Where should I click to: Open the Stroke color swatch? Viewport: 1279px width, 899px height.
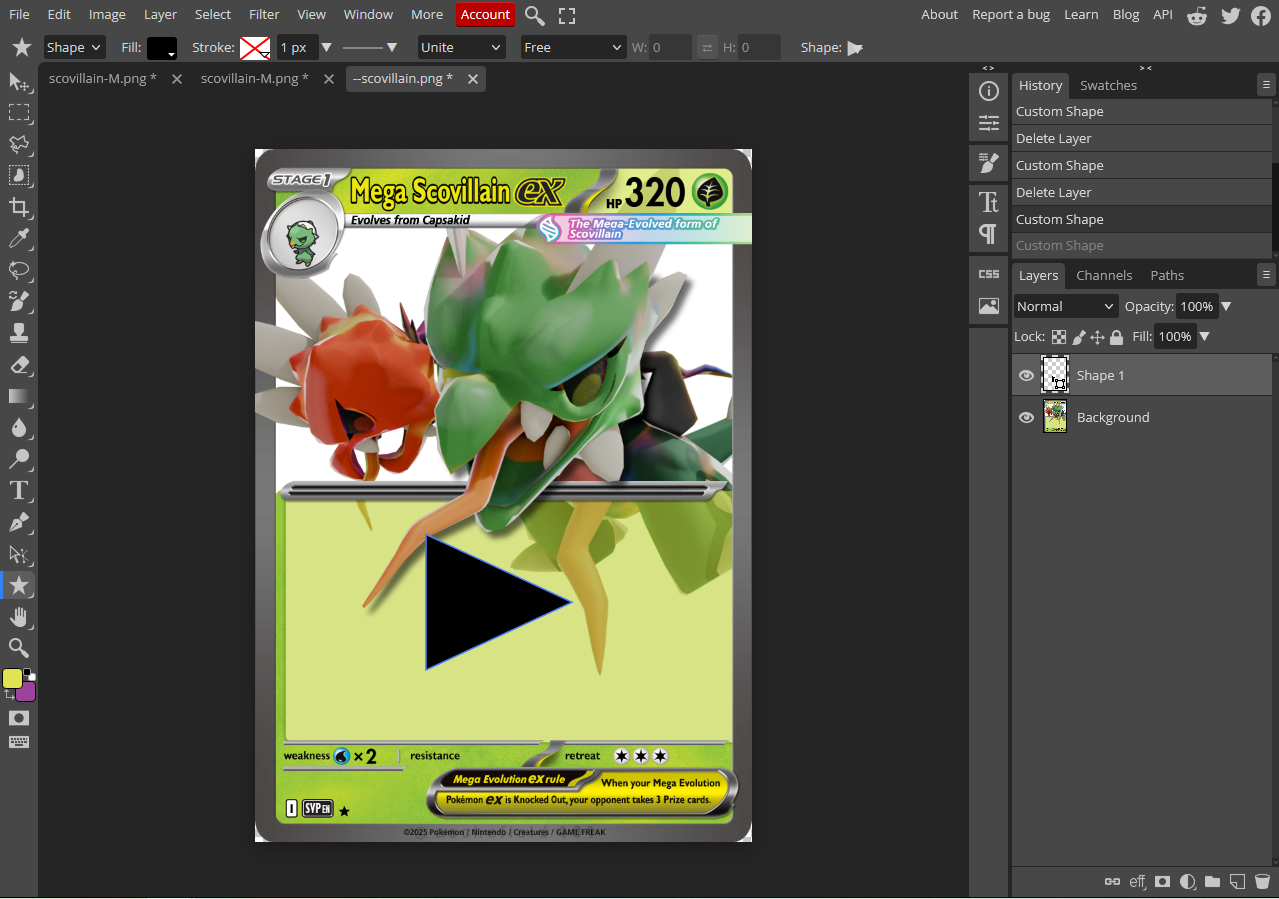(x=256, y=47)
